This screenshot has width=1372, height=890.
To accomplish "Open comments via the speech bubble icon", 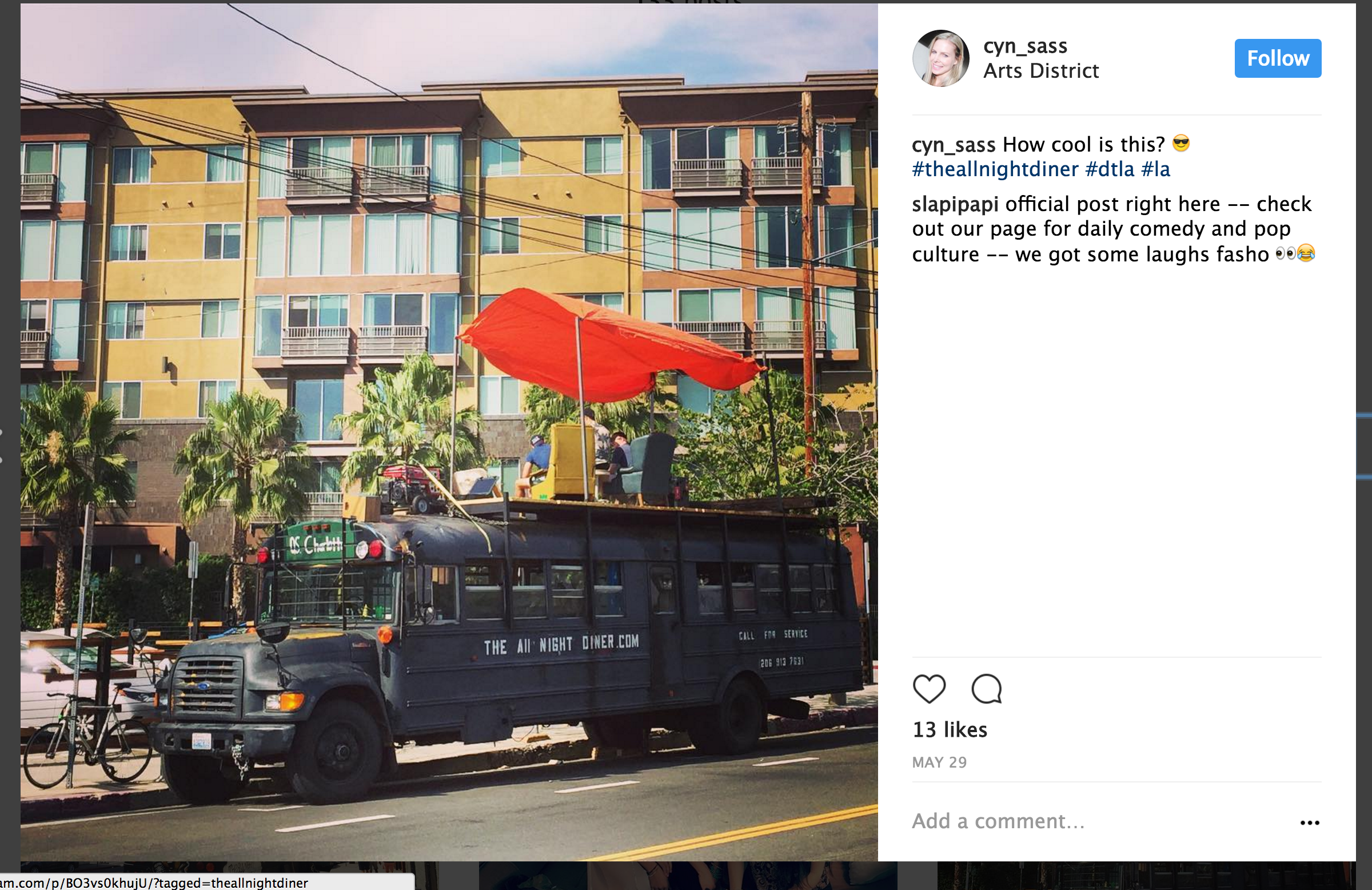I will [986, 689].
